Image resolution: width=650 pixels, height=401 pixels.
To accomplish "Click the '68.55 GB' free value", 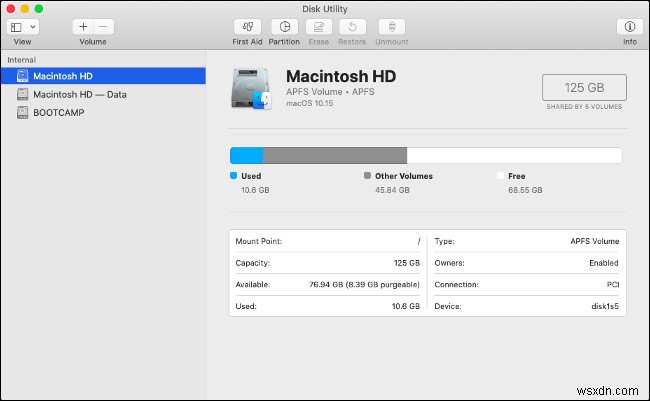I will click(525, 190).
